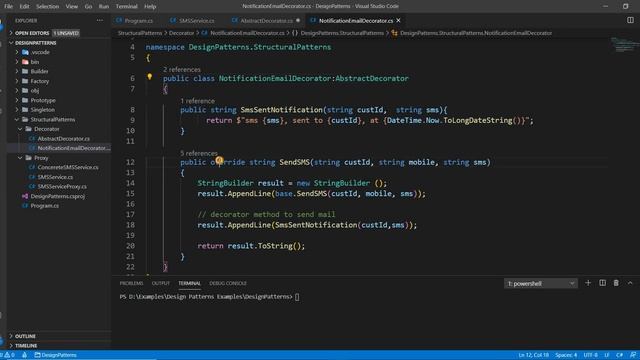Click the flame icon in status bar
This screenshot has height=360, width=640.
click(24, 355)
